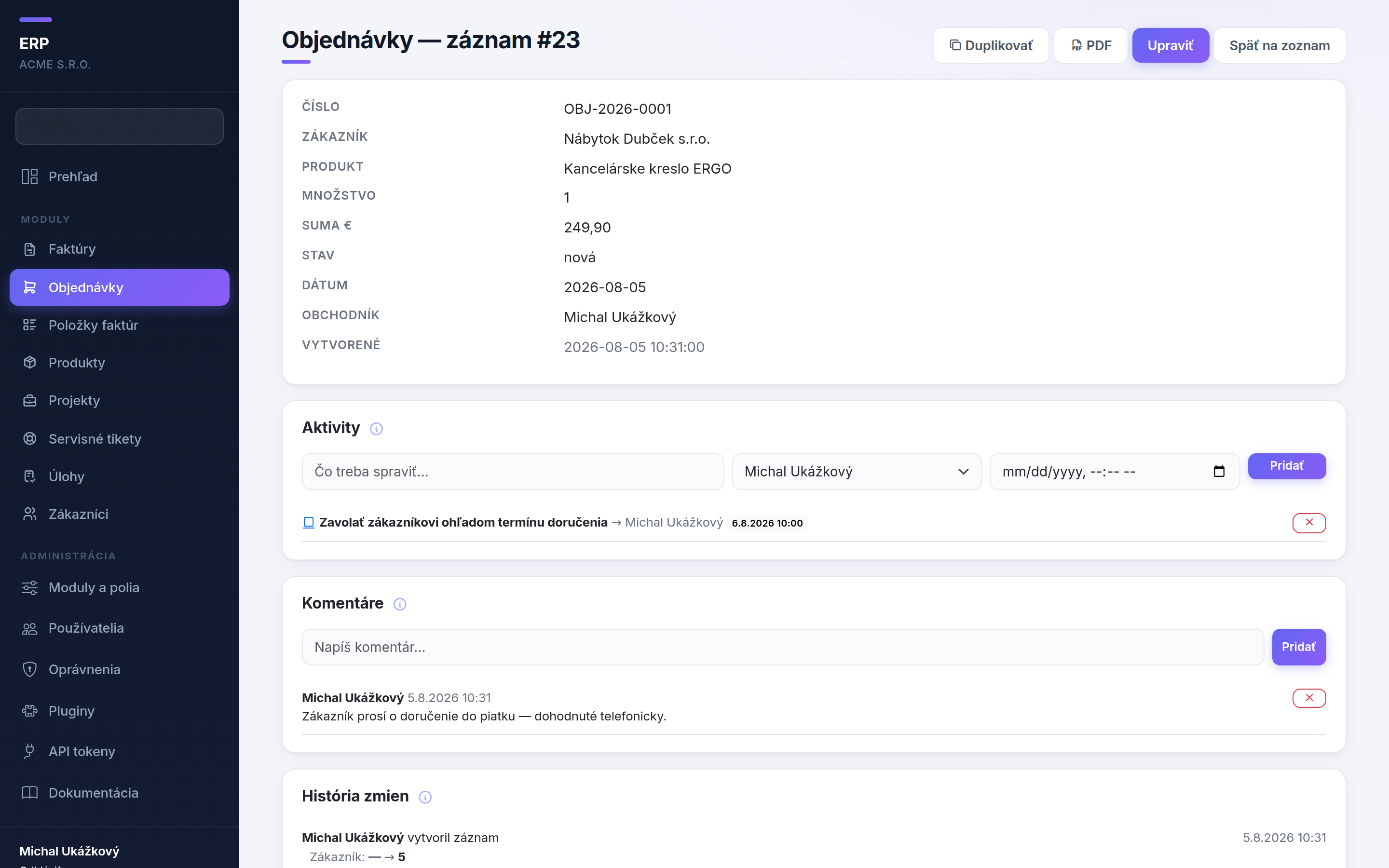The width and height of the screenshot is (1389, 868).
Task: Click the Napíš komentár input field
Action: tap(783, 647)
